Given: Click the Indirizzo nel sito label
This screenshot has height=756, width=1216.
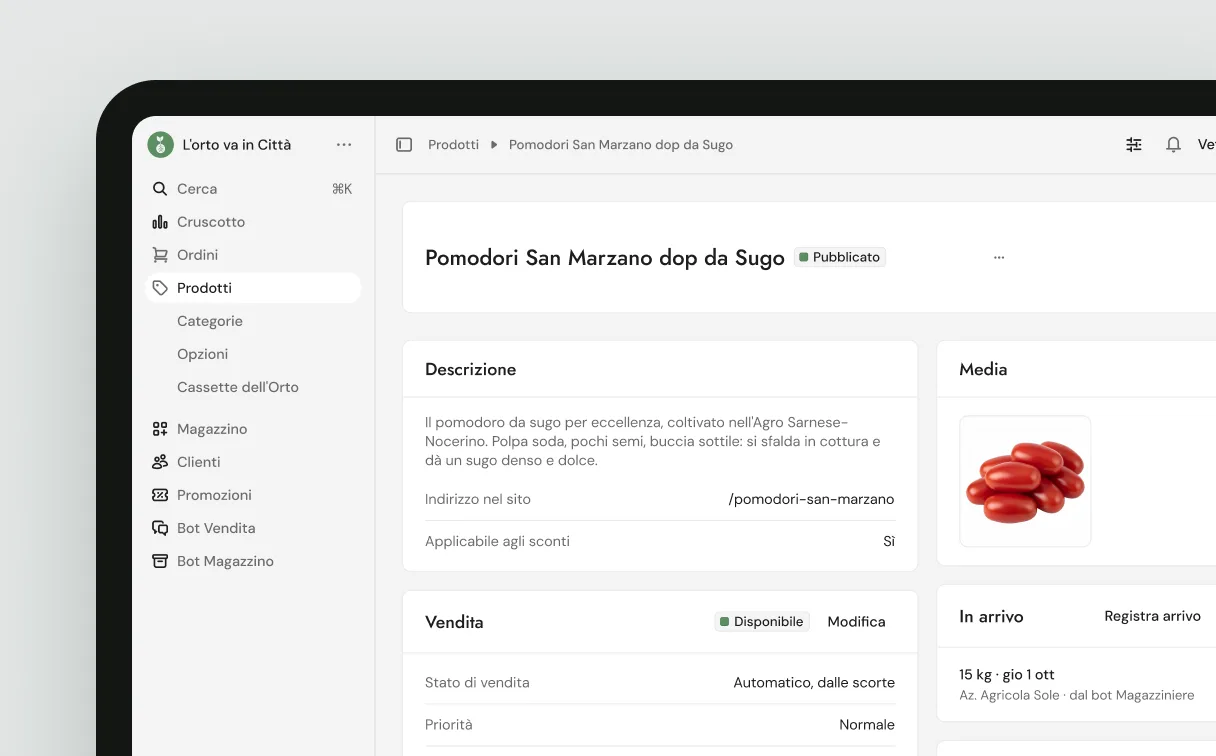Looking at the screenshot, I should coord(478,499).
